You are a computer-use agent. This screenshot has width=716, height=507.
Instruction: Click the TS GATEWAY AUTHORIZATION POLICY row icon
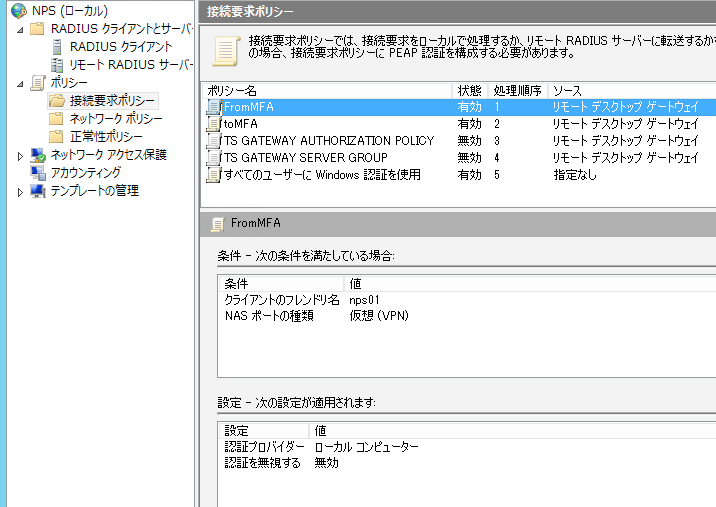tap(214, 141)
